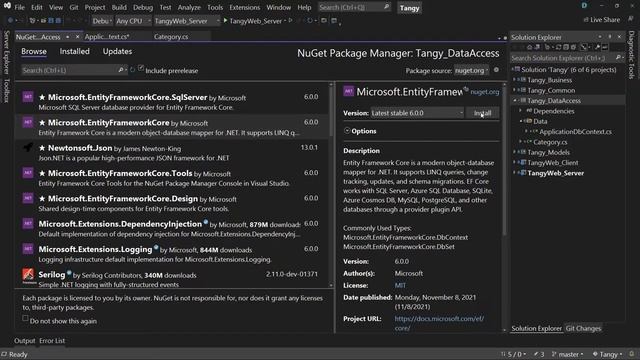The width and height of the screenshot is (640, 360).
Task: Click the notifications bell in status bar
Action: (632, 354)
